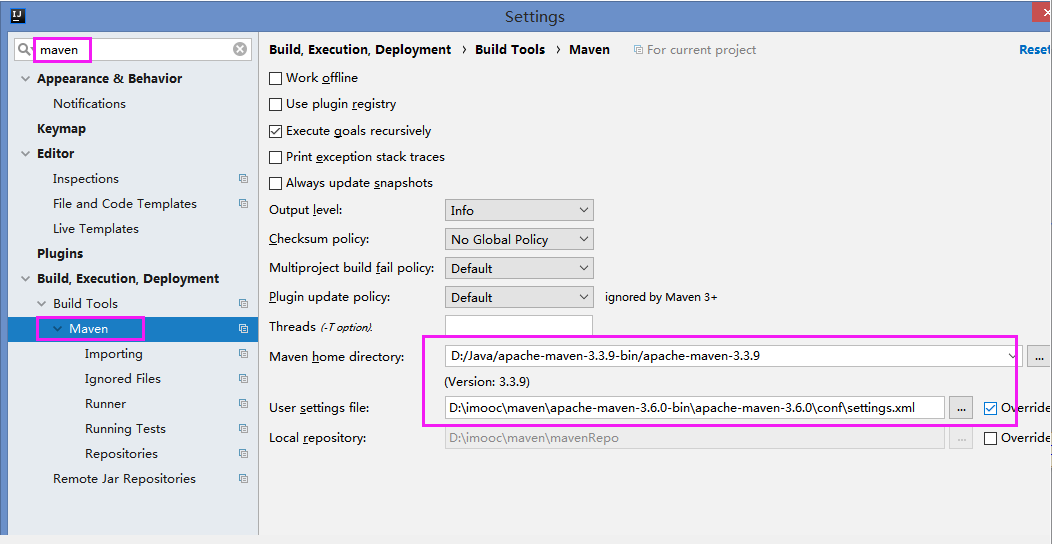1052x544 pixels.
Task: Open Plugins settings page
Action: coord(60,254)
